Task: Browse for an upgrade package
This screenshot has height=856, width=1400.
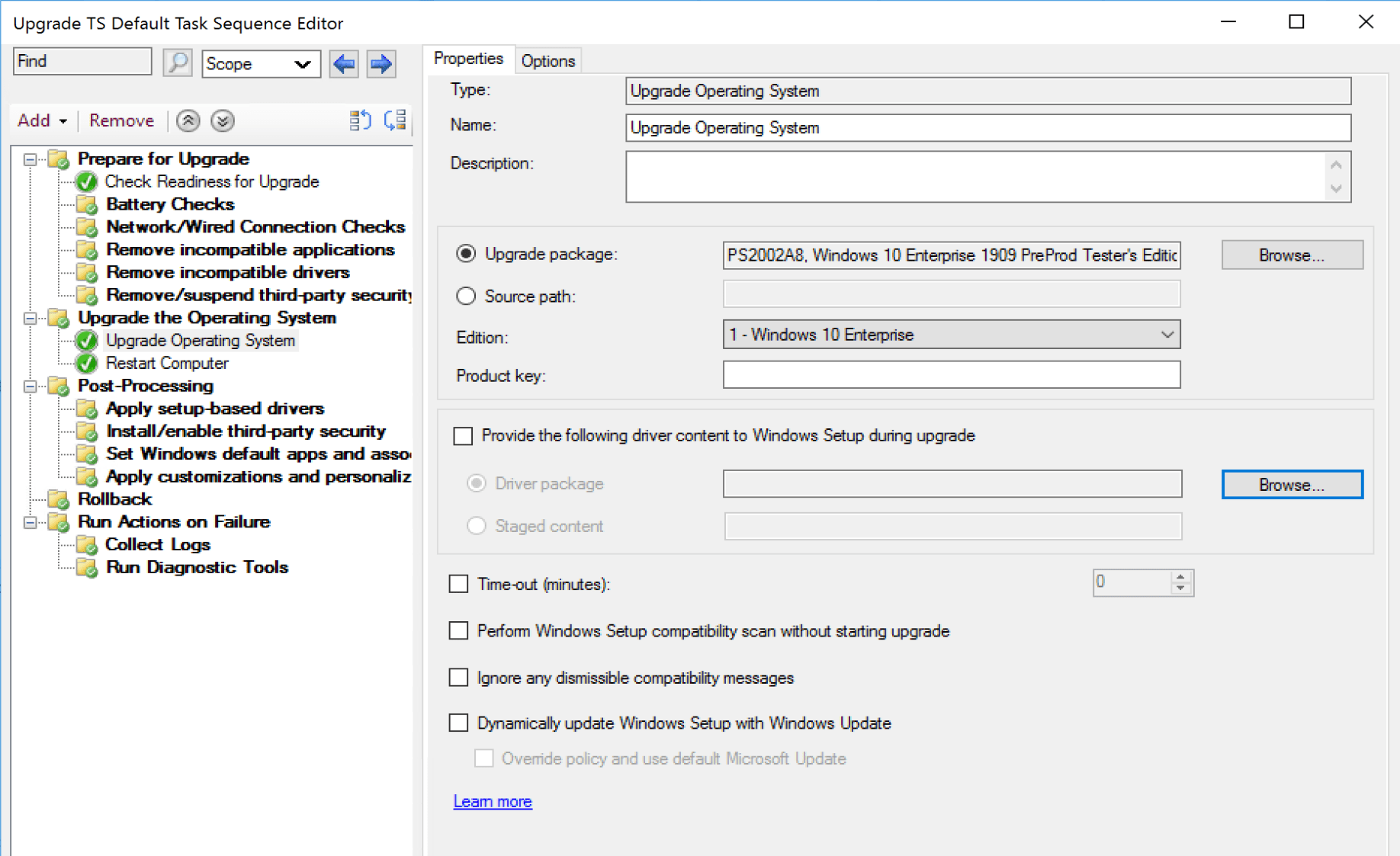Action: pos(1292,255)
